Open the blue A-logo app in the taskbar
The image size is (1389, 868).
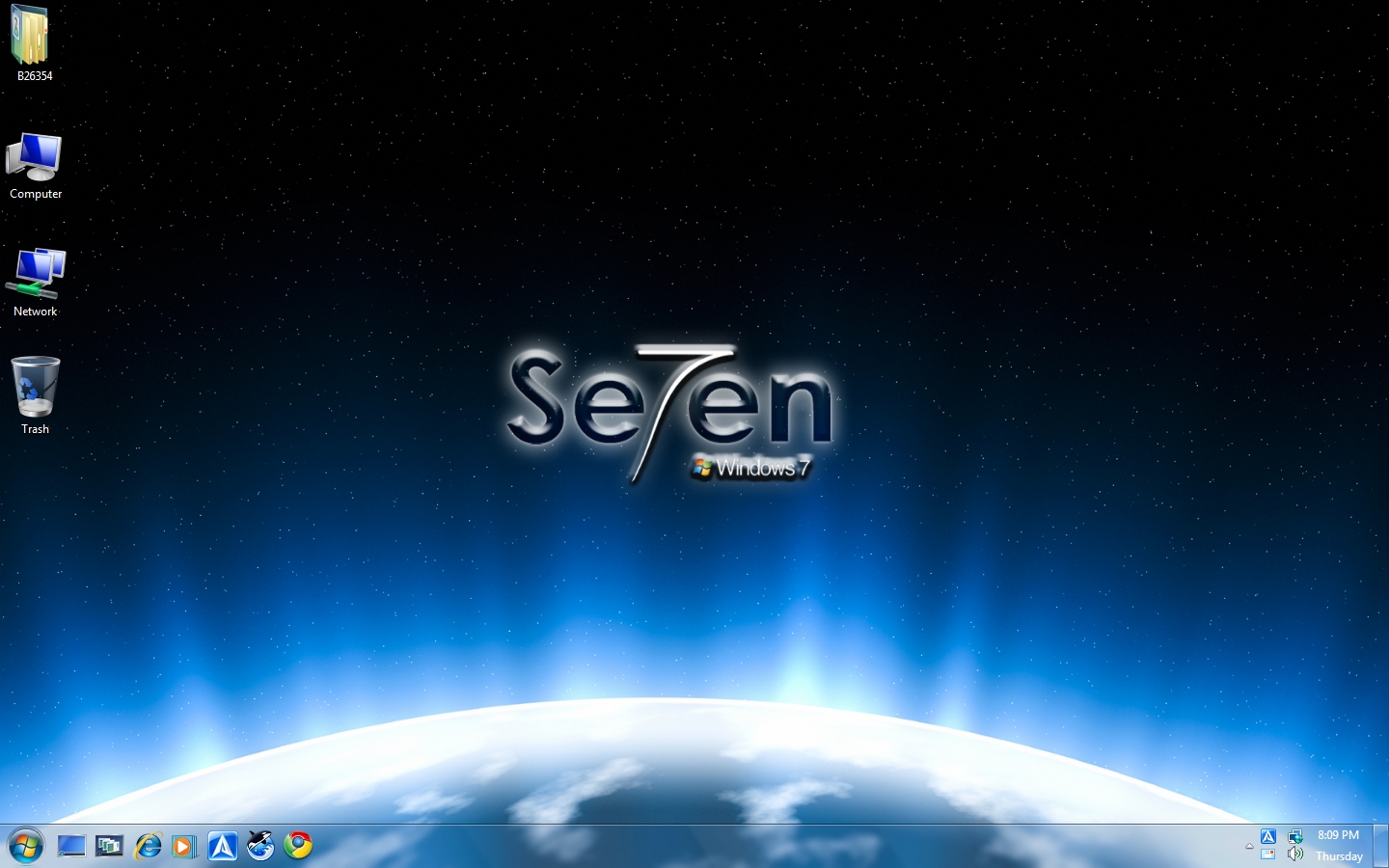[x=223, y=847]
